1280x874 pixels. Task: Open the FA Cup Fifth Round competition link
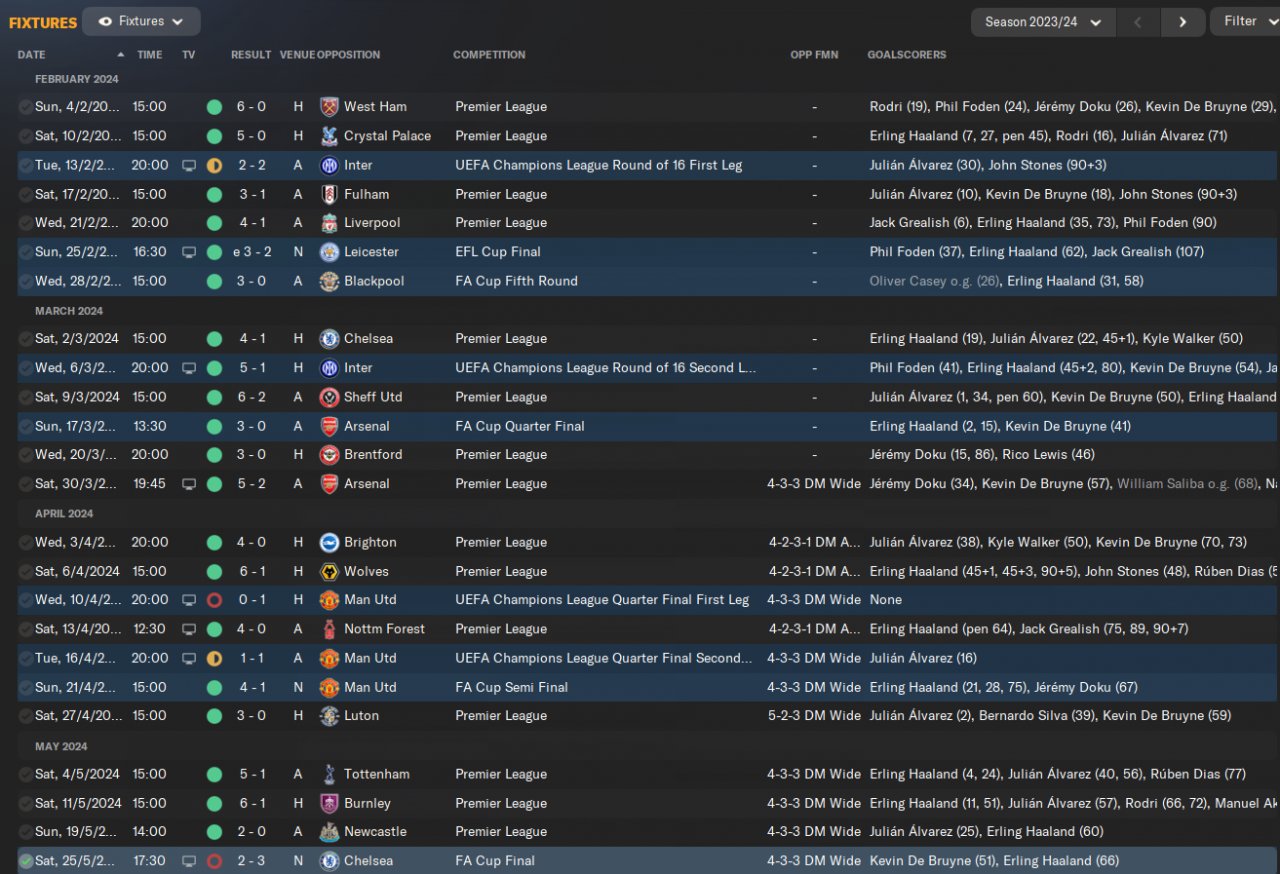click(x=516, y=281)
